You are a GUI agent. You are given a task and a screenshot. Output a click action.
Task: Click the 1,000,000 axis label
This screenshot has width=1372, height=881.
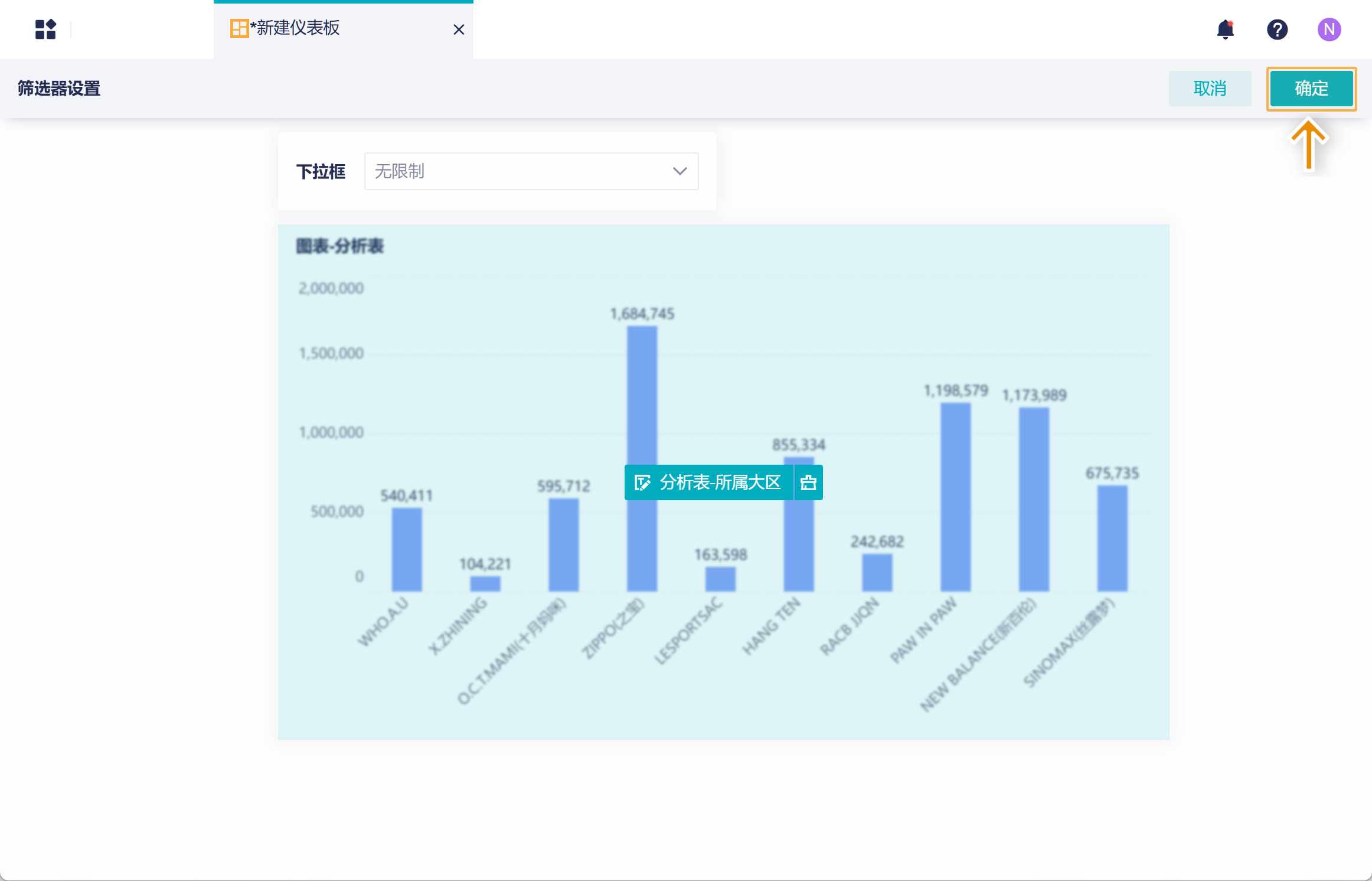[331, 432]
